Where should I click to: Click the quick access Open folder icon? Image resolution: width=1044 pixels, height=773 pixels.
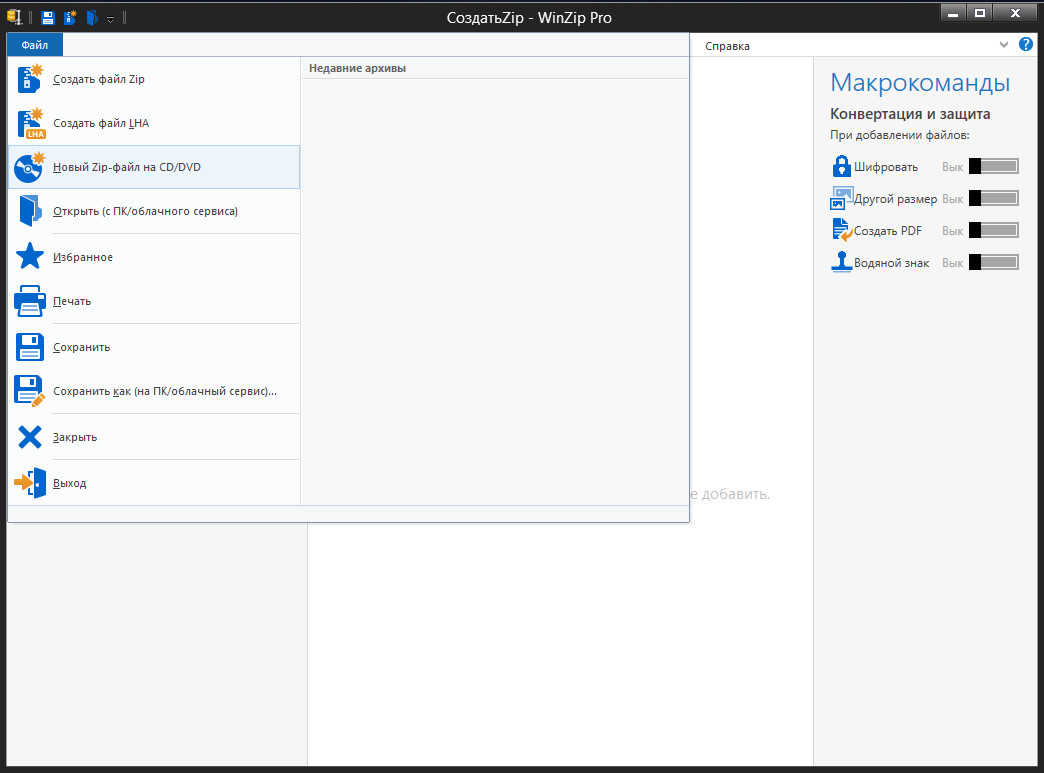click(92, 17)
